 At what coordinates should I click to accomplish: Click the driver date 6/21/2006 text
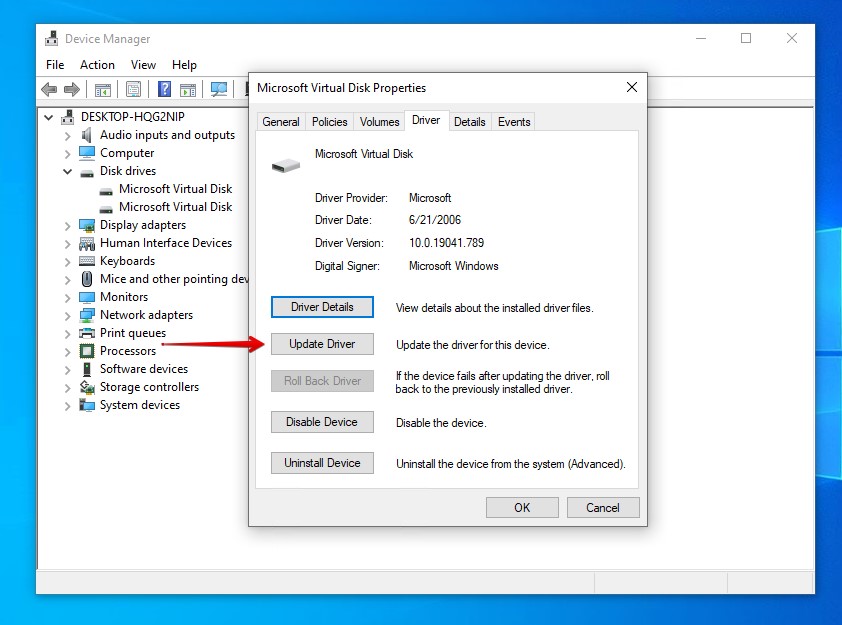(435, 220)
